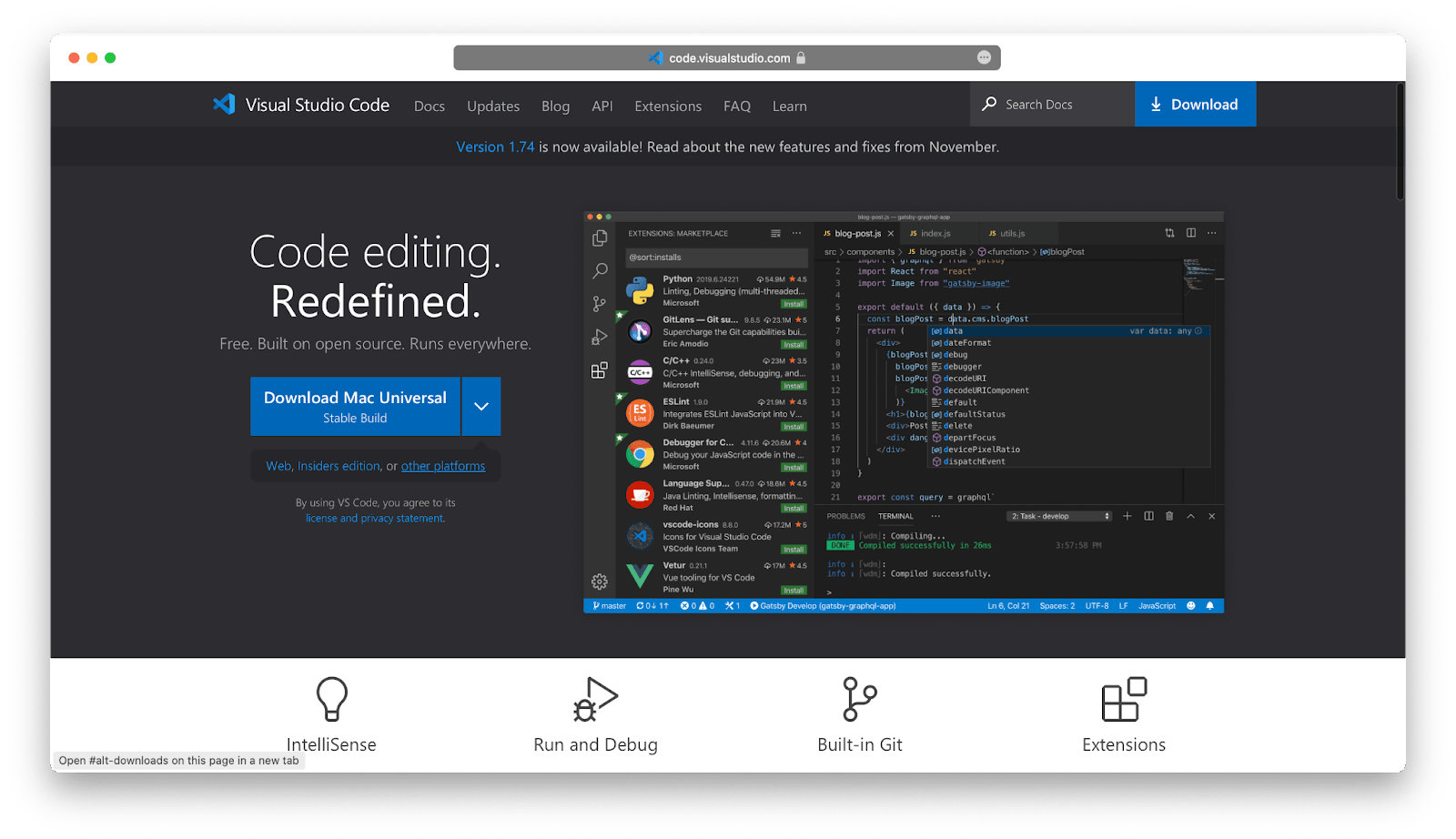This screenshot has width=1456, height=839.
Task: Open the terminal more actions ellipsis menu
Action: [936, 516]
